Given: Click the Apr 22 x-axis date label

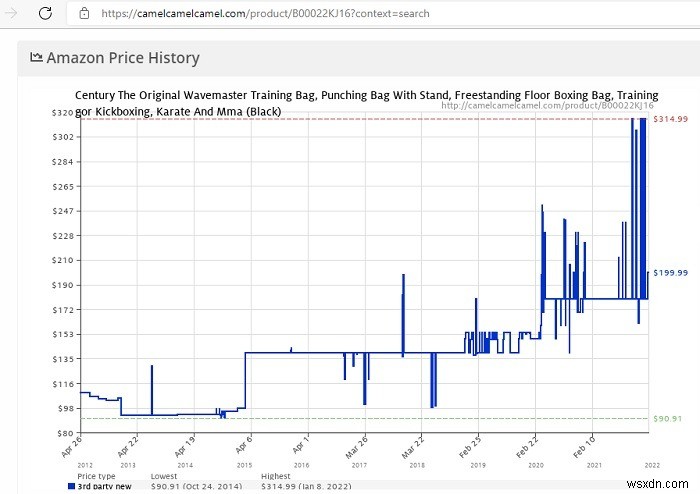Looking at the screenshot, I should pos(129,447).
